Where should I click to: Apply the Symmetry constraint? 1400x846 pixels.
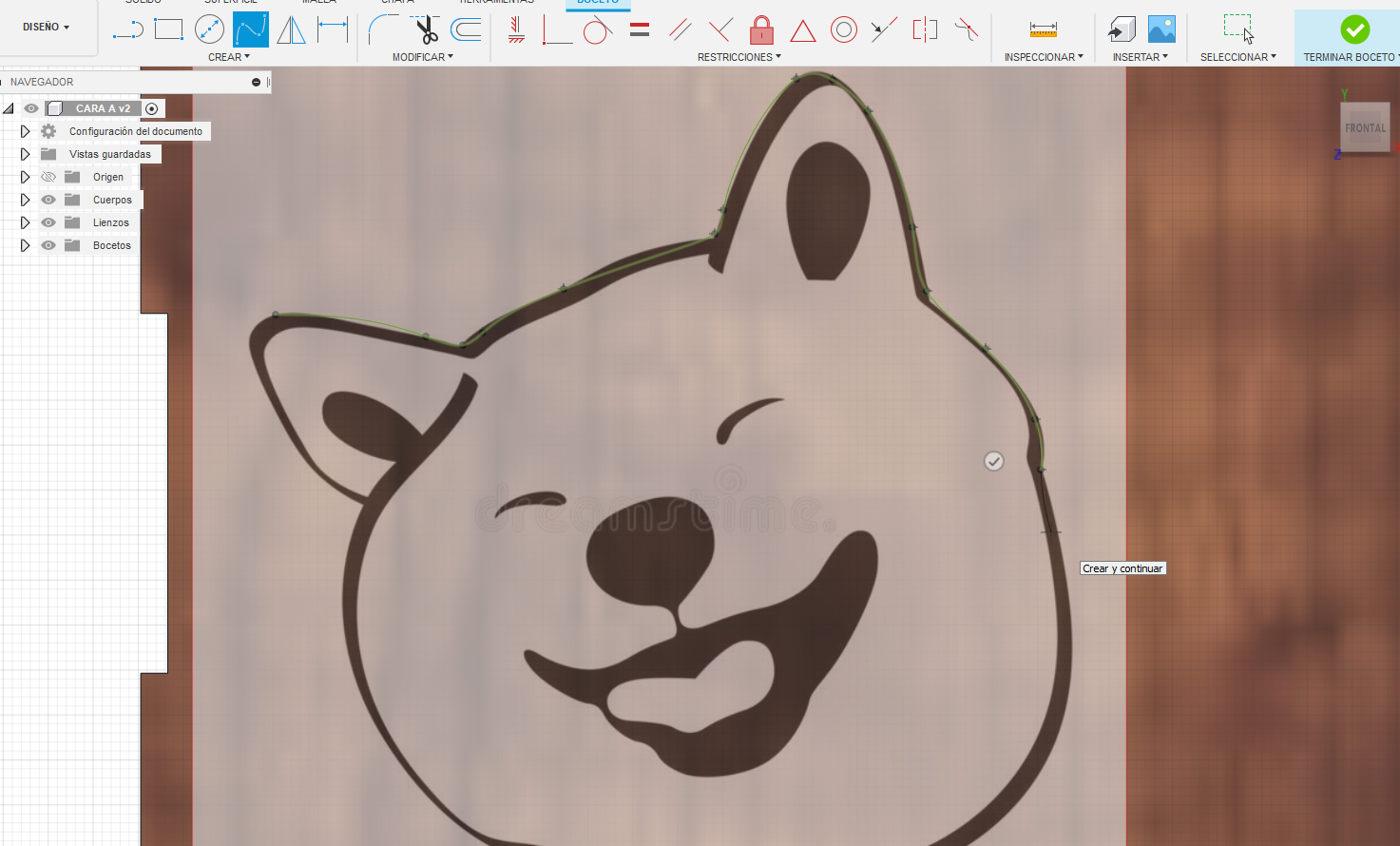point(925,30)
